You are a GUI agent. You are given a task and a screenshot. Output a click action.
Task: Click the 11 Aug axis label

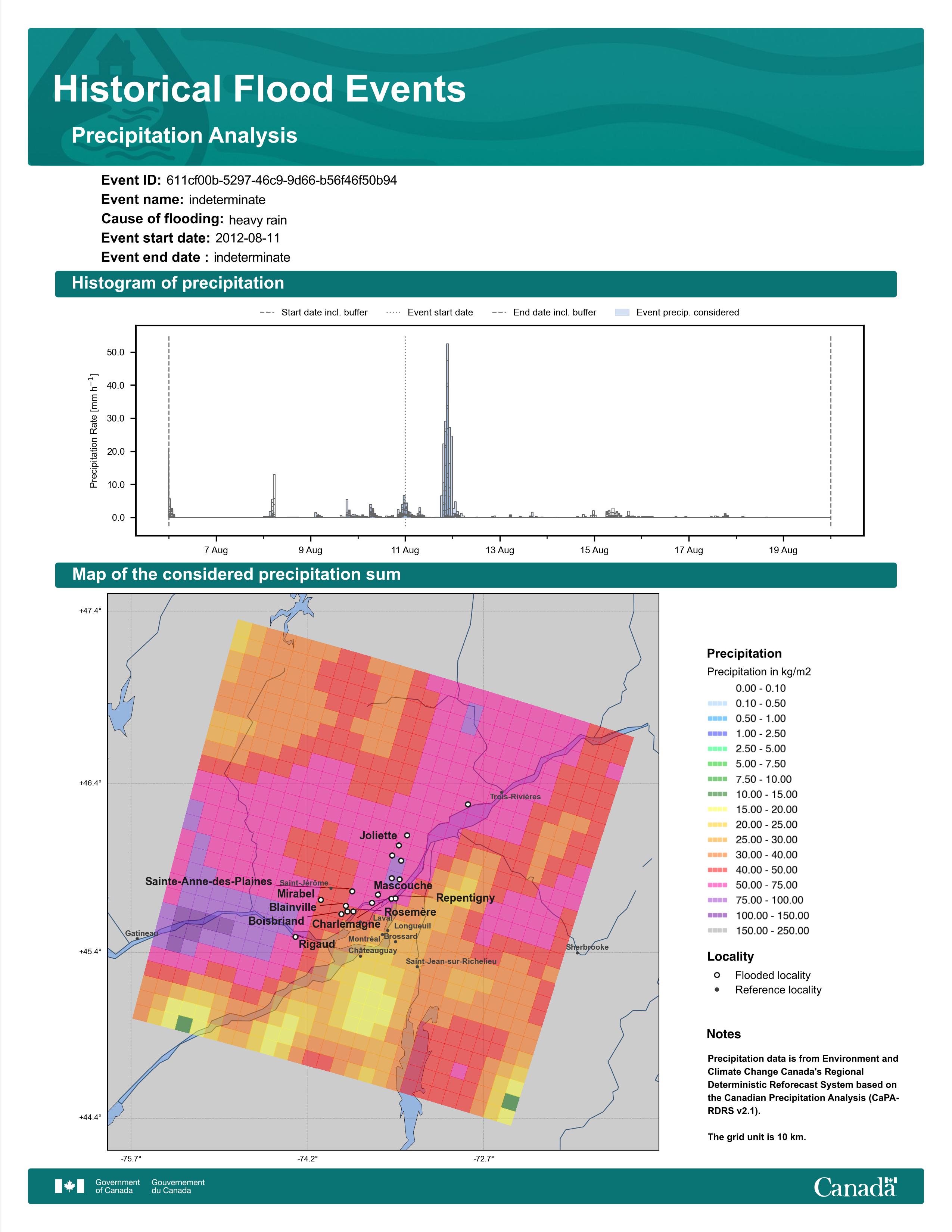pyautogui.click(x=405, y=551)
